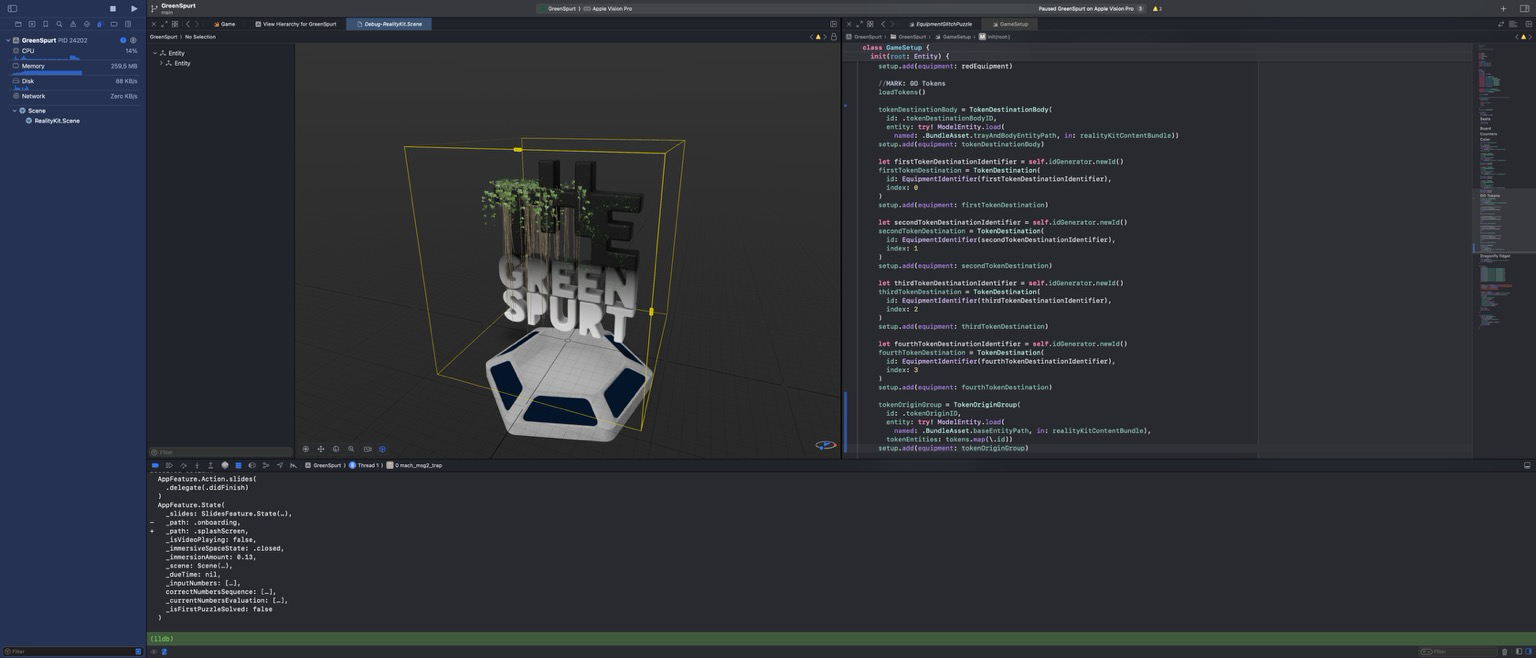
Task: Click the orientation gizmo in scene viewer
Action: click(825, 445)
